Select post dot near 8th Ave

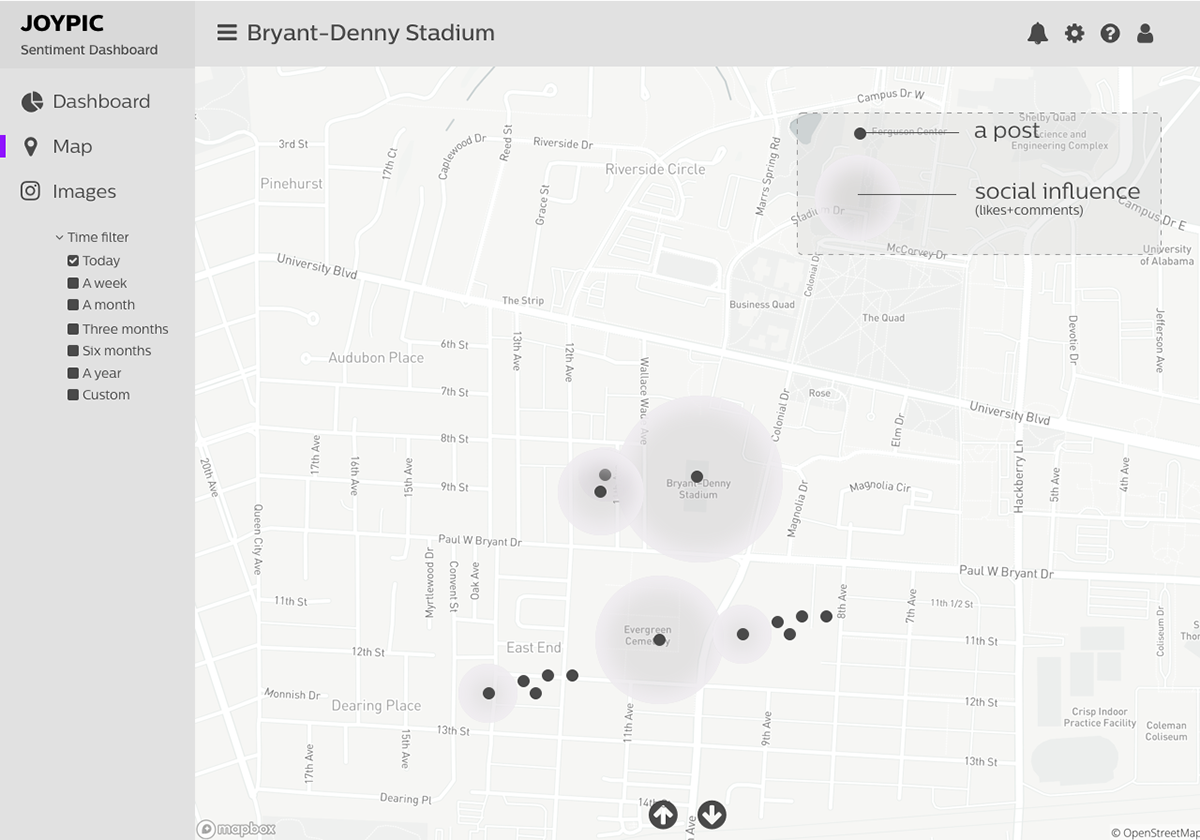click(826, 616)
